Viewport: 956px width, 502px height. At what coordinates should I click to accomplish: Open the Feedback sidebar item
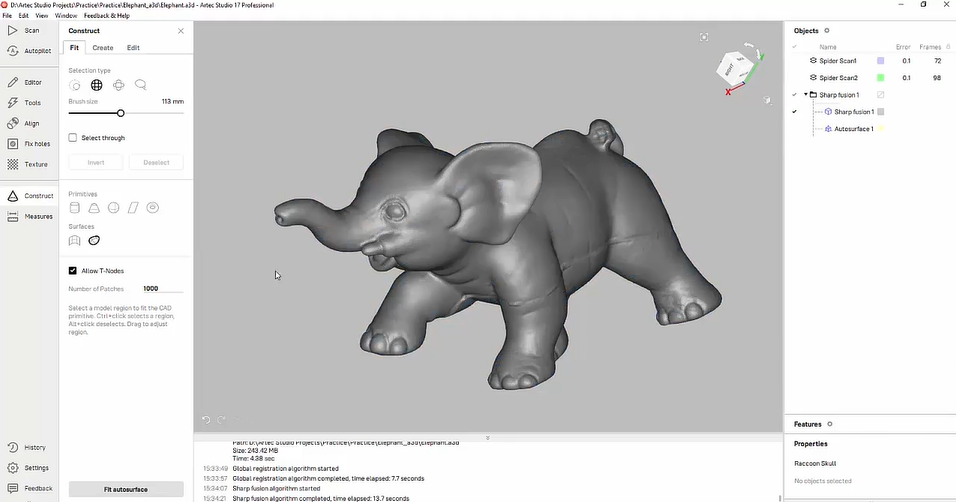pyautogui.click(x=30, y=488)
